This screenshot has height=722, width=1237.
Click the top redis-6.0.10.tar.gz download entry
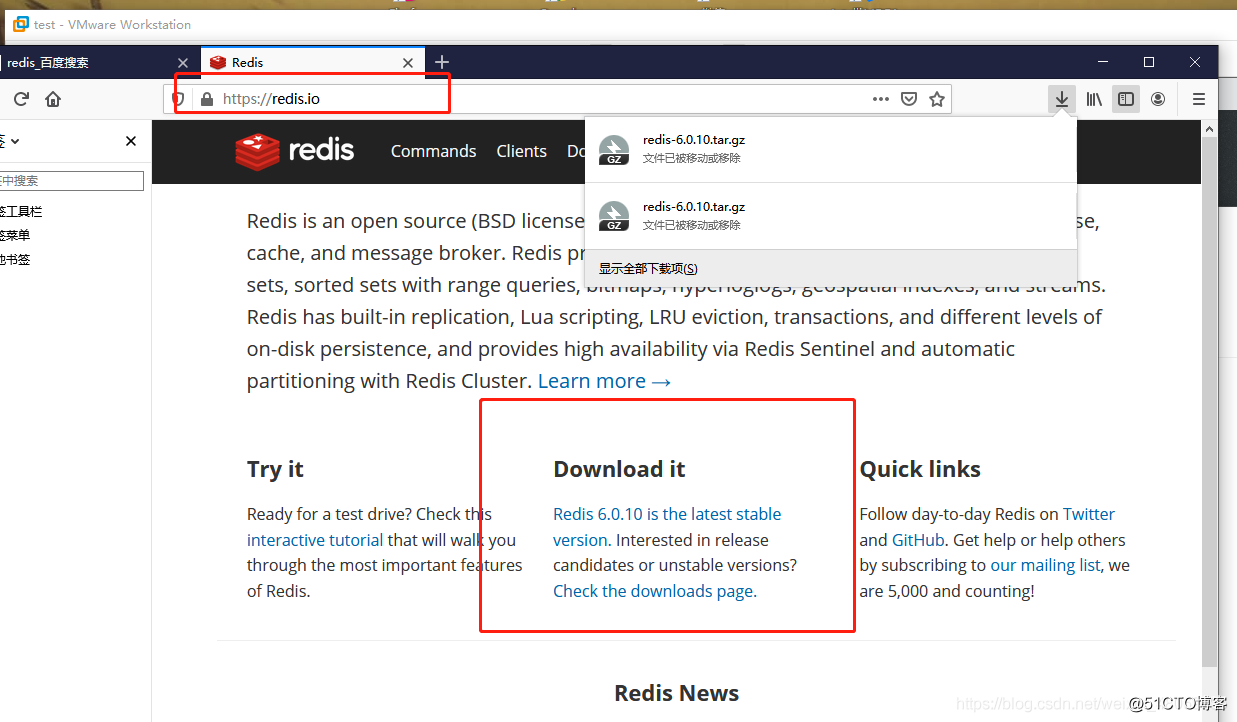coord(831,150)
